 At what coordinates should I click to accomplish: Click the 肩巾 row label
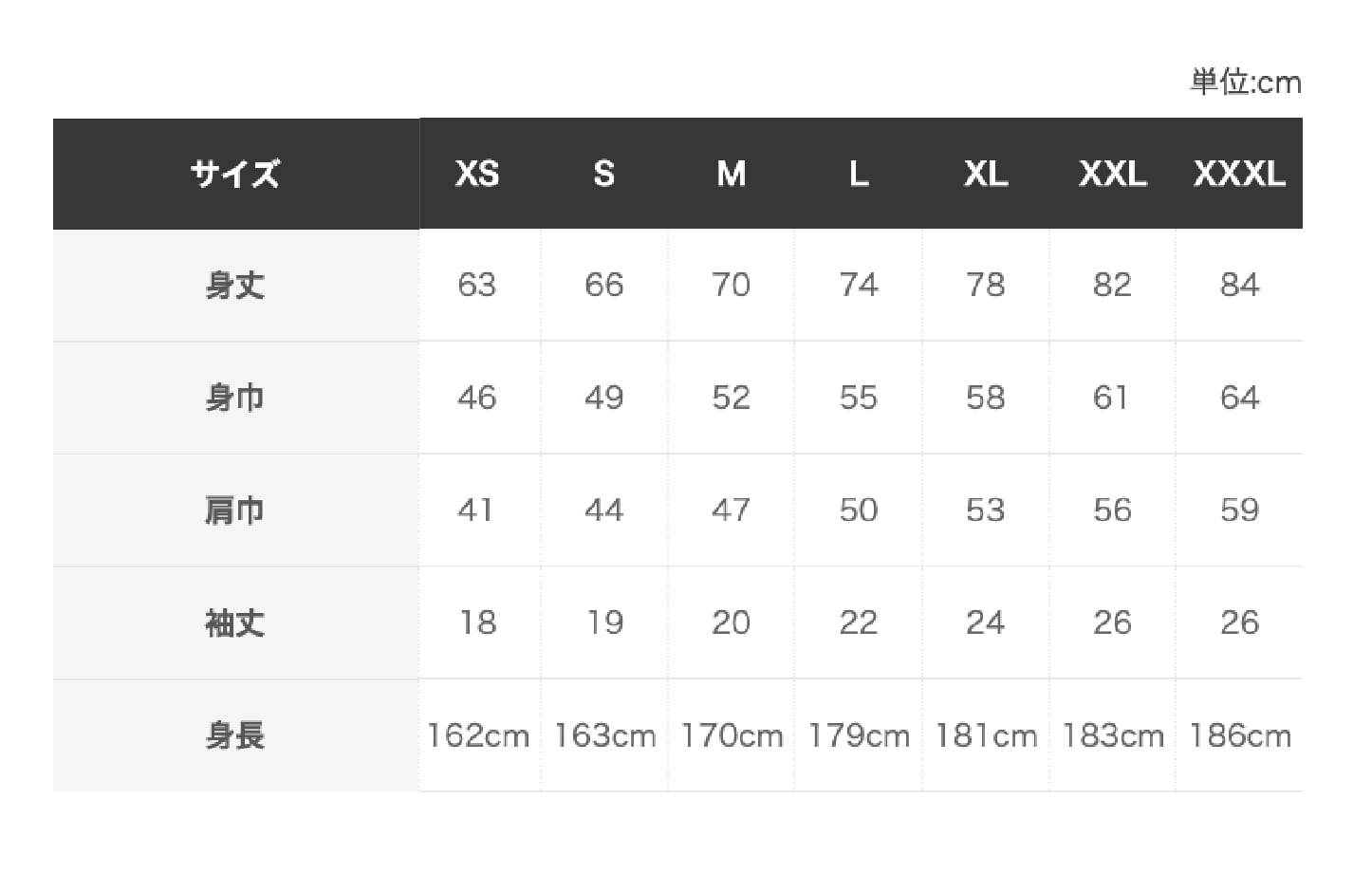tap(235, 511)
